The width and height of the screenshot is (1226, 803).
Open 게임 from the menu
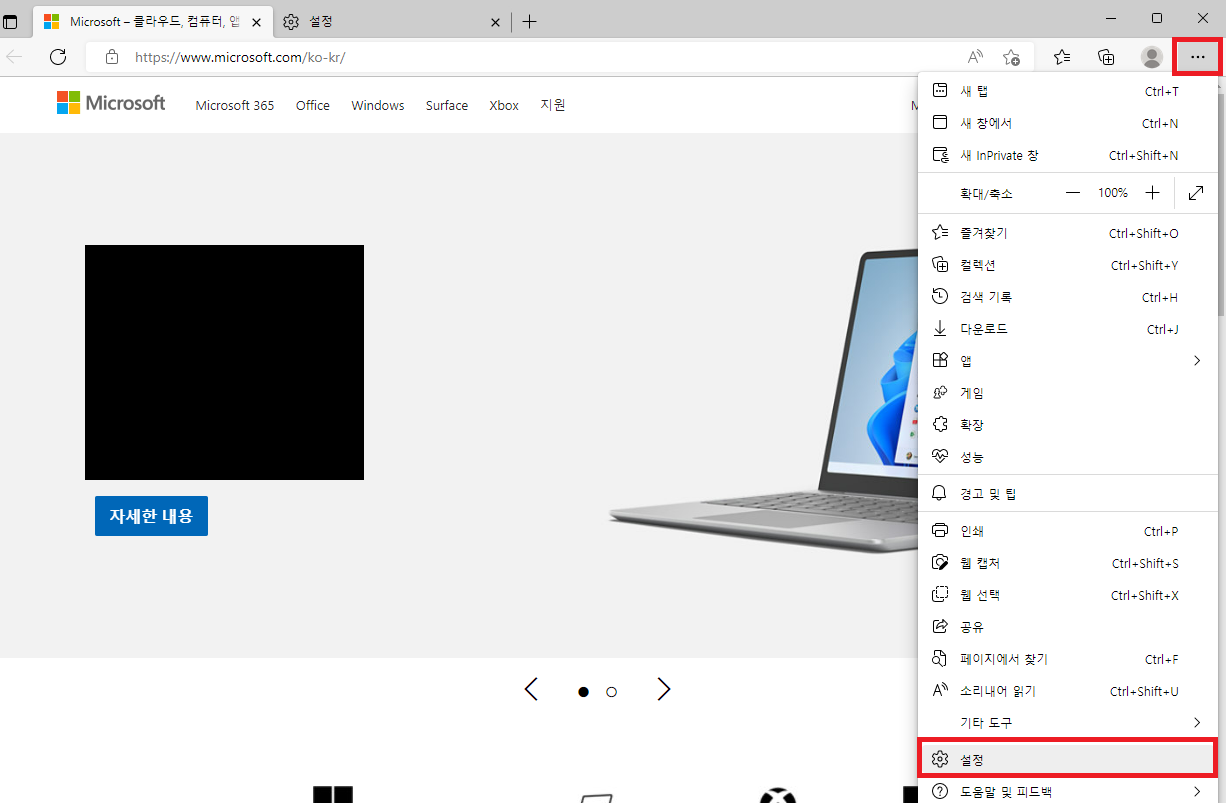1068,393
